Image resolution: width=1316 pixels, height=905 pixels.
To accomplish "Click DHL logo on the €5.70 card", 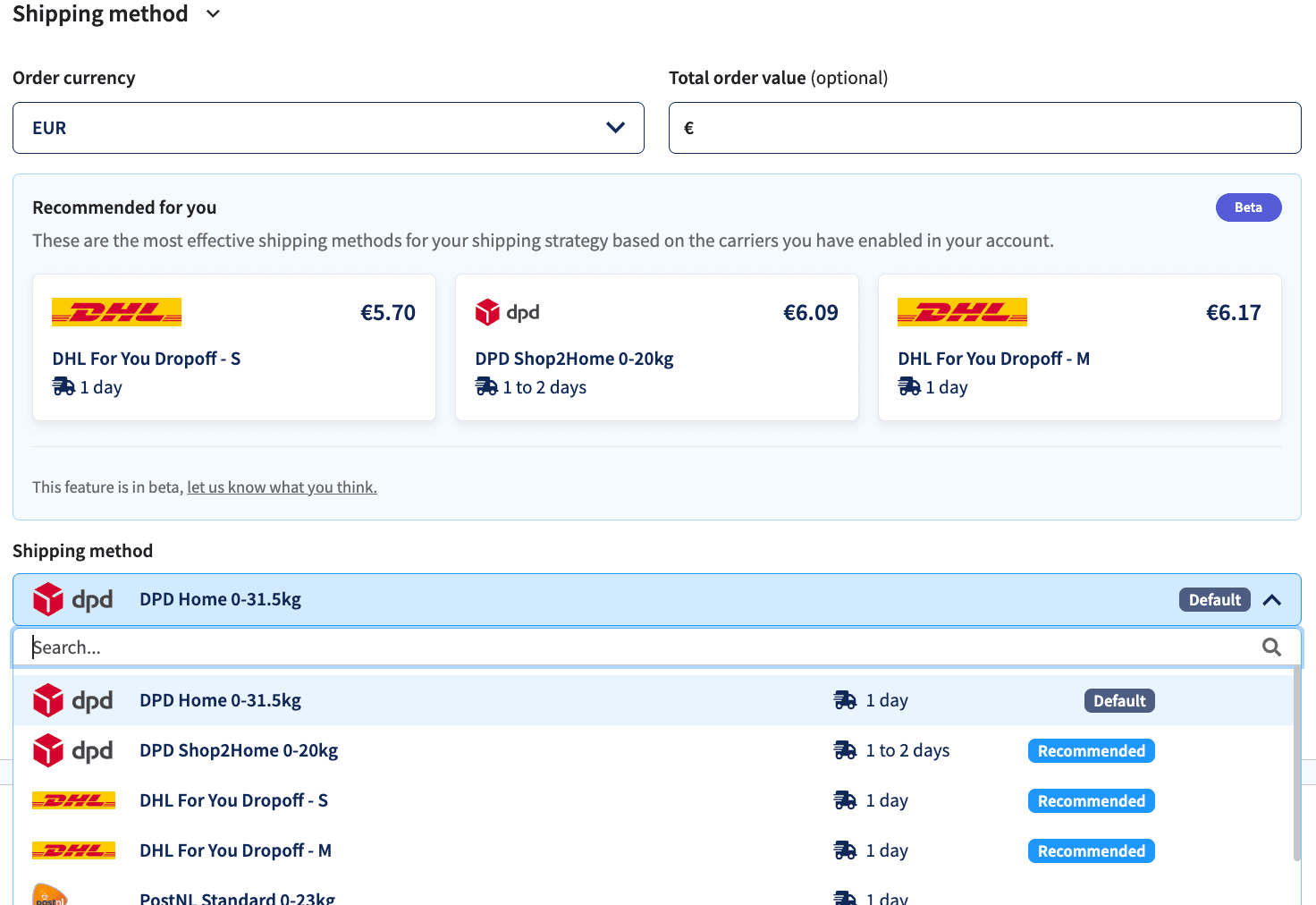I will 117,312.
